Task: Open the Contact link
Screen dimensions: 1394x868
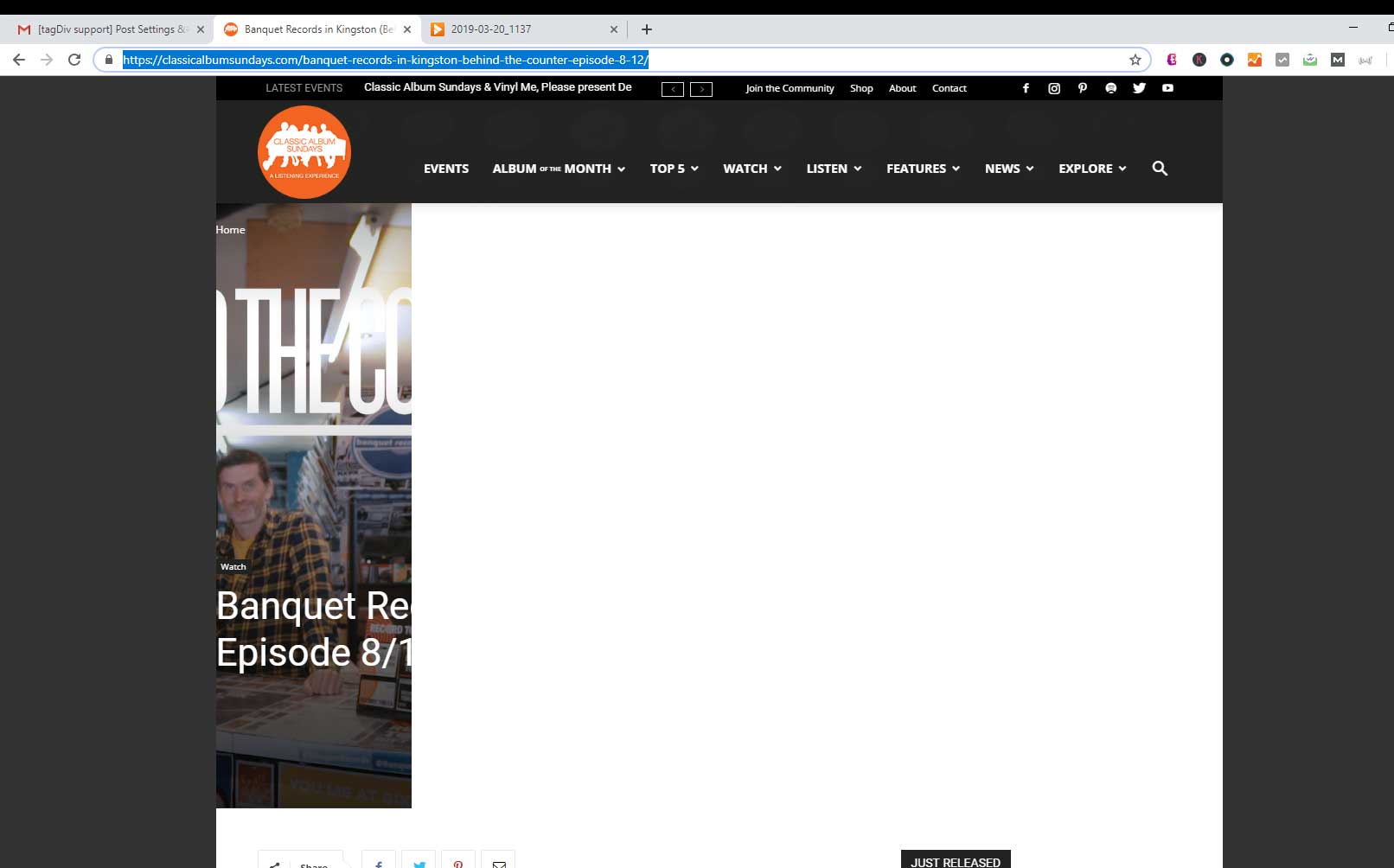Action: (949, 88)
